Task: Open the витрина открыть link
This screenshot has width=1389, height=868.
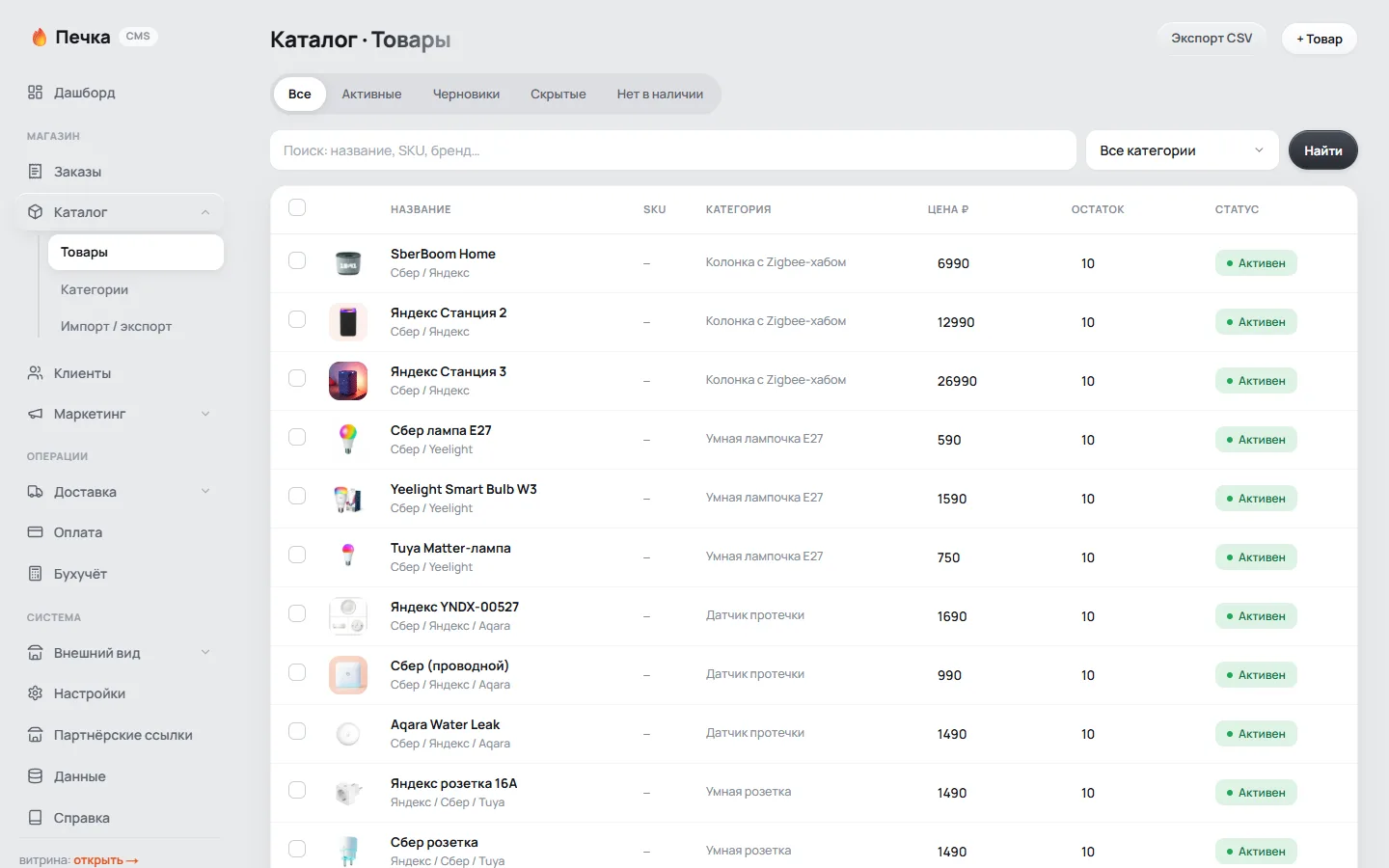Action: [106, 860]
